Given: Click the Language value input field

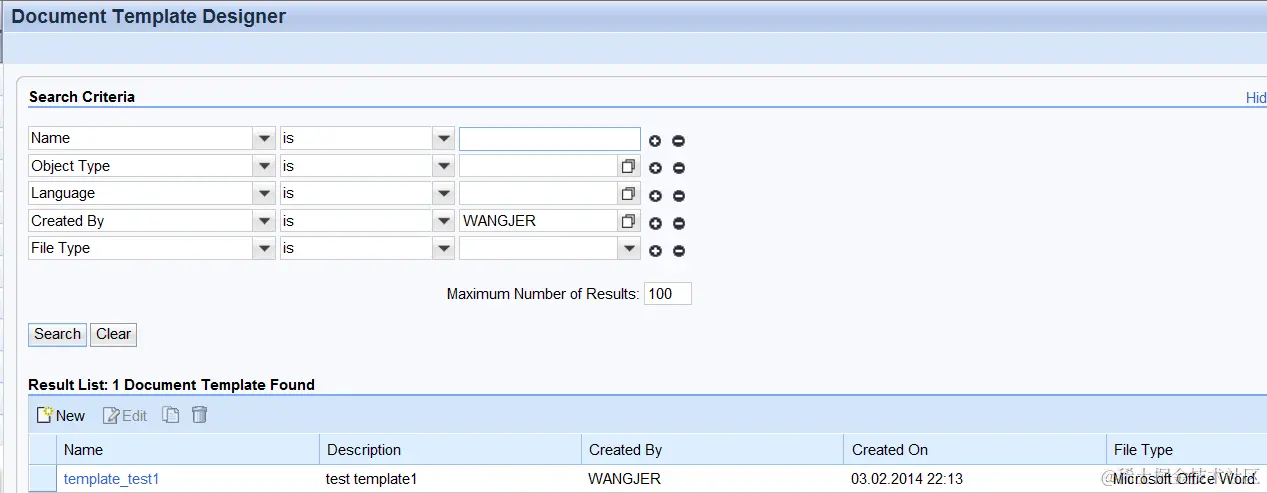Looking at the screenshot, I should coord(538,193).
